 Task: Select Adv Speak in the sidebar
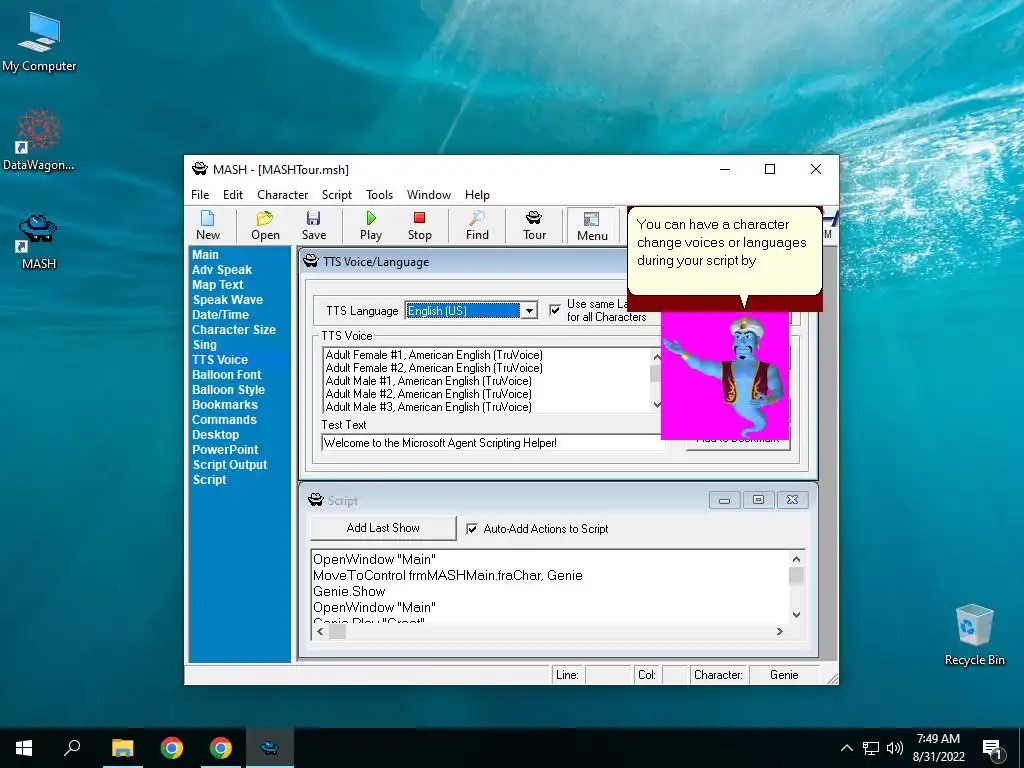pyautogui.click(x=221, y=270)
